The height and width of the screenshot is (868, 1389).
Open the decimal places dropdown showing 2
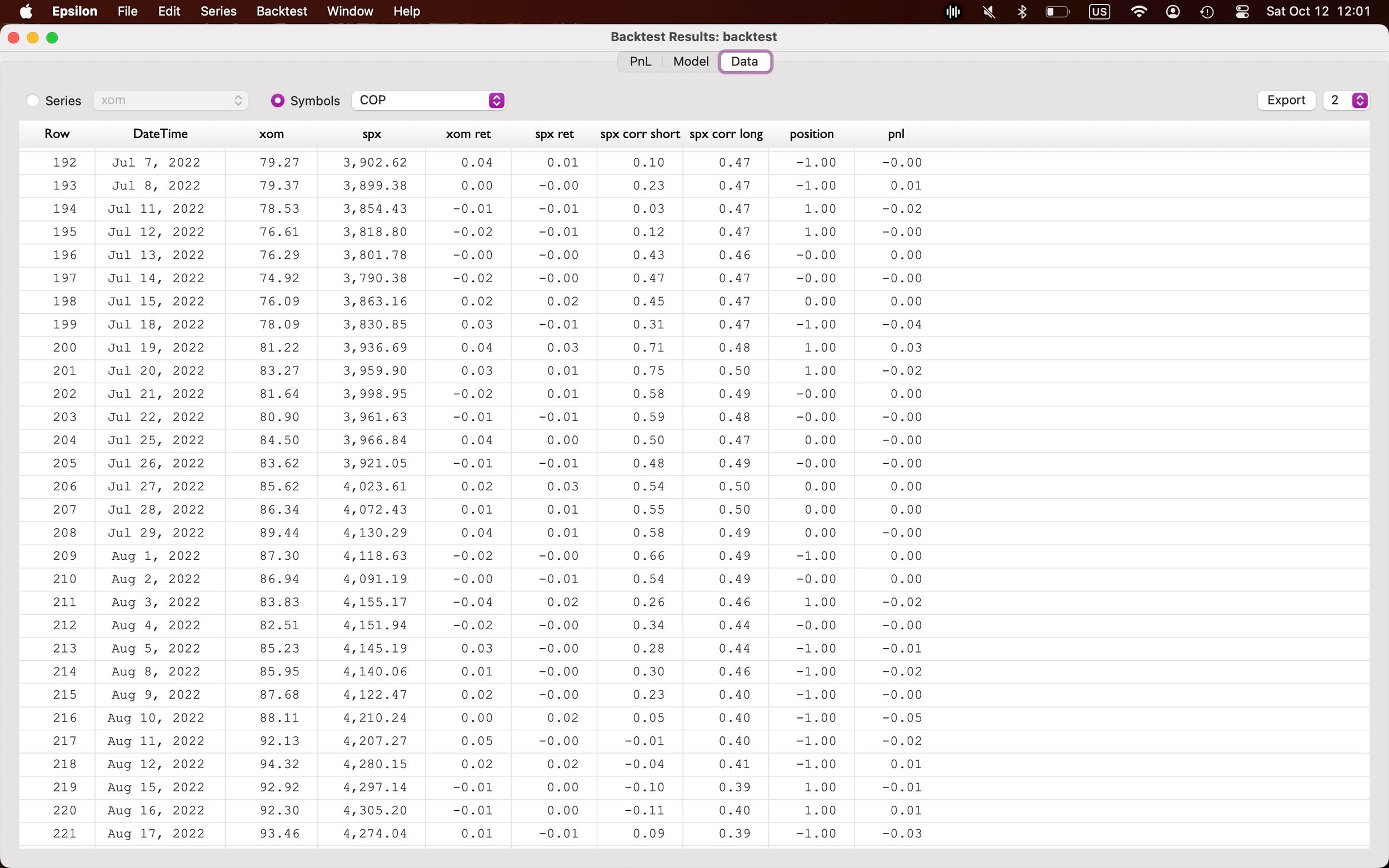point(1347,101)
